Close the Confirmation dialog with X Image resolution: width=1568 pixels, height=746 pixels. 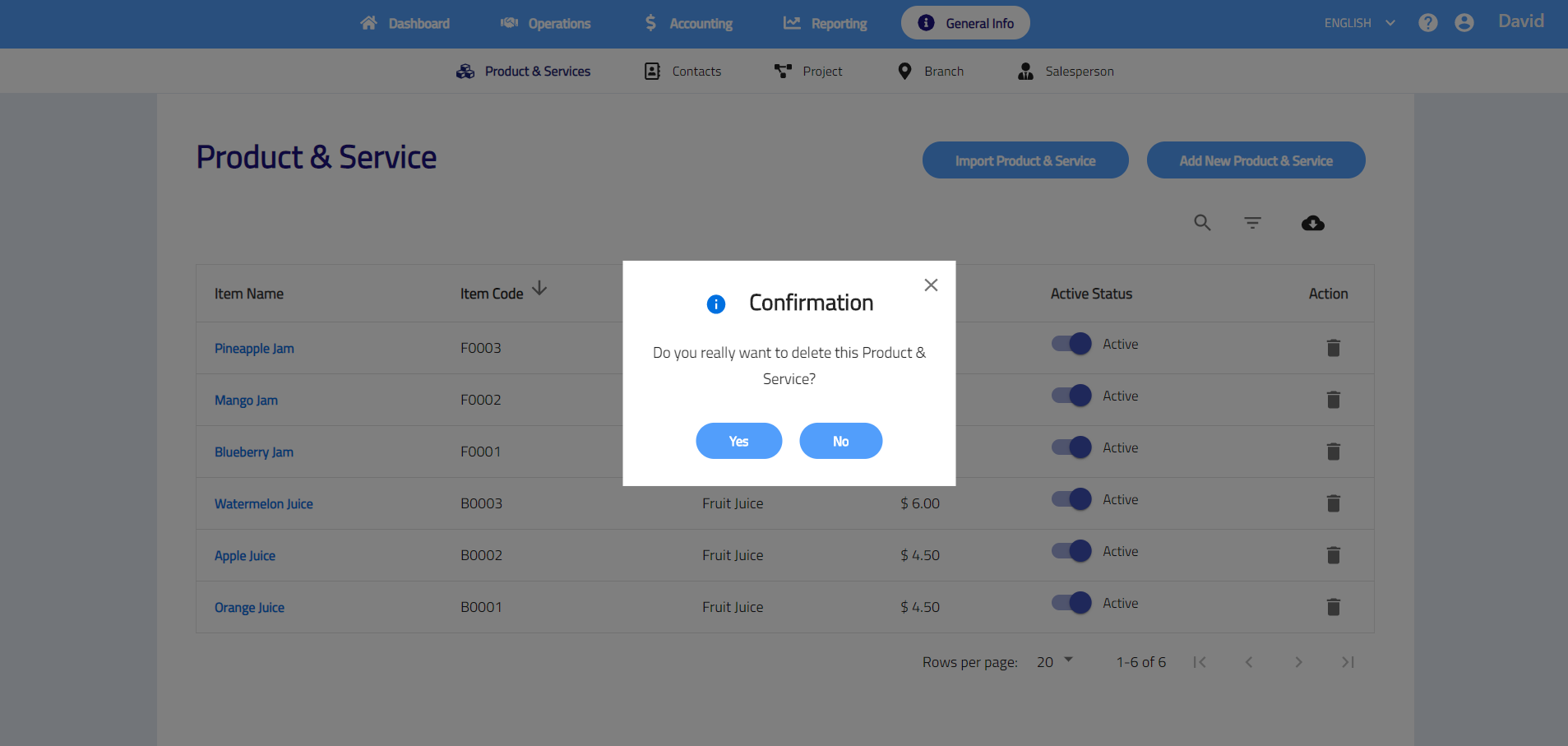(x=931, y=285)
